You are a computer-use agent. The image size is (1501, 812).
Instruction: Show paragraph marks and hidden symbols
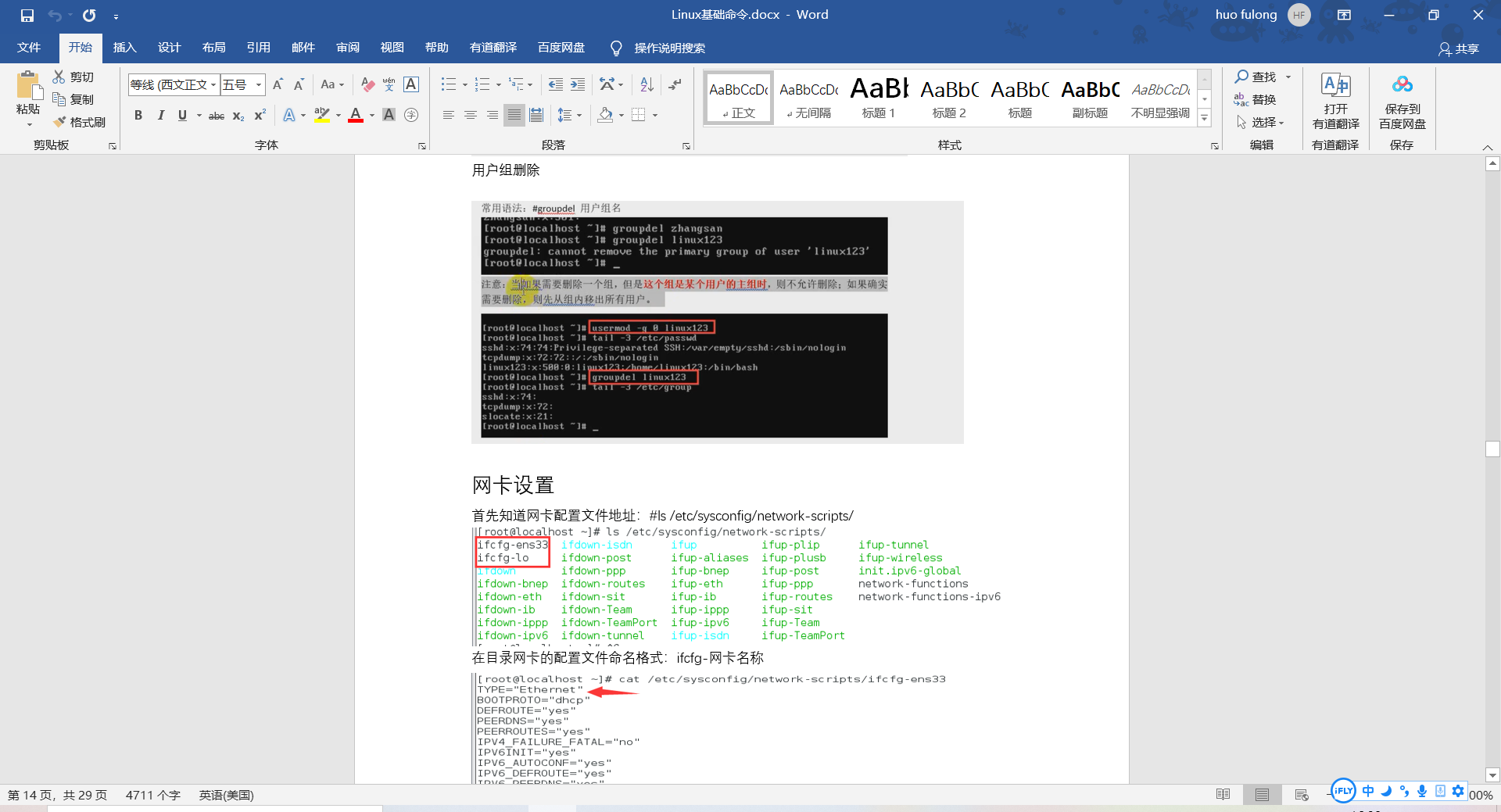[x=675, y=84]
